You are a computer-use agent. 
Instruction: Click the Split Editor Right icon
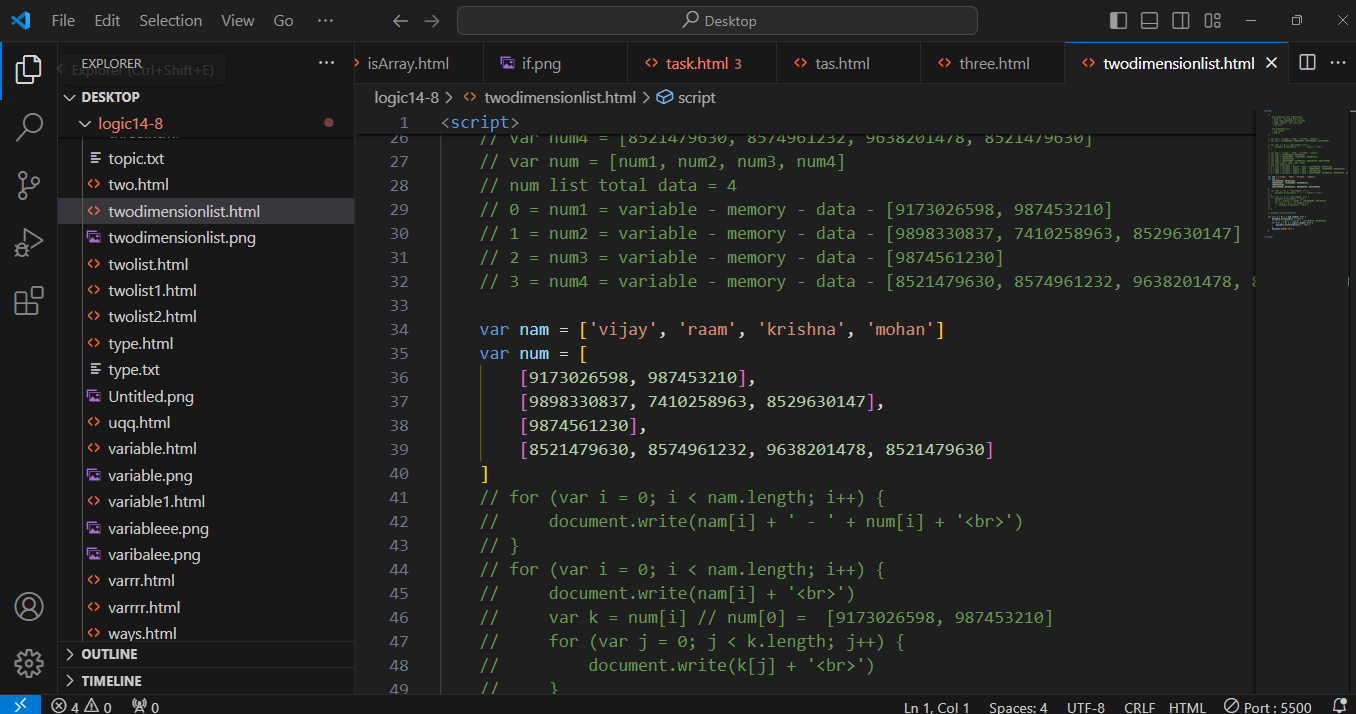point(1307,63)
